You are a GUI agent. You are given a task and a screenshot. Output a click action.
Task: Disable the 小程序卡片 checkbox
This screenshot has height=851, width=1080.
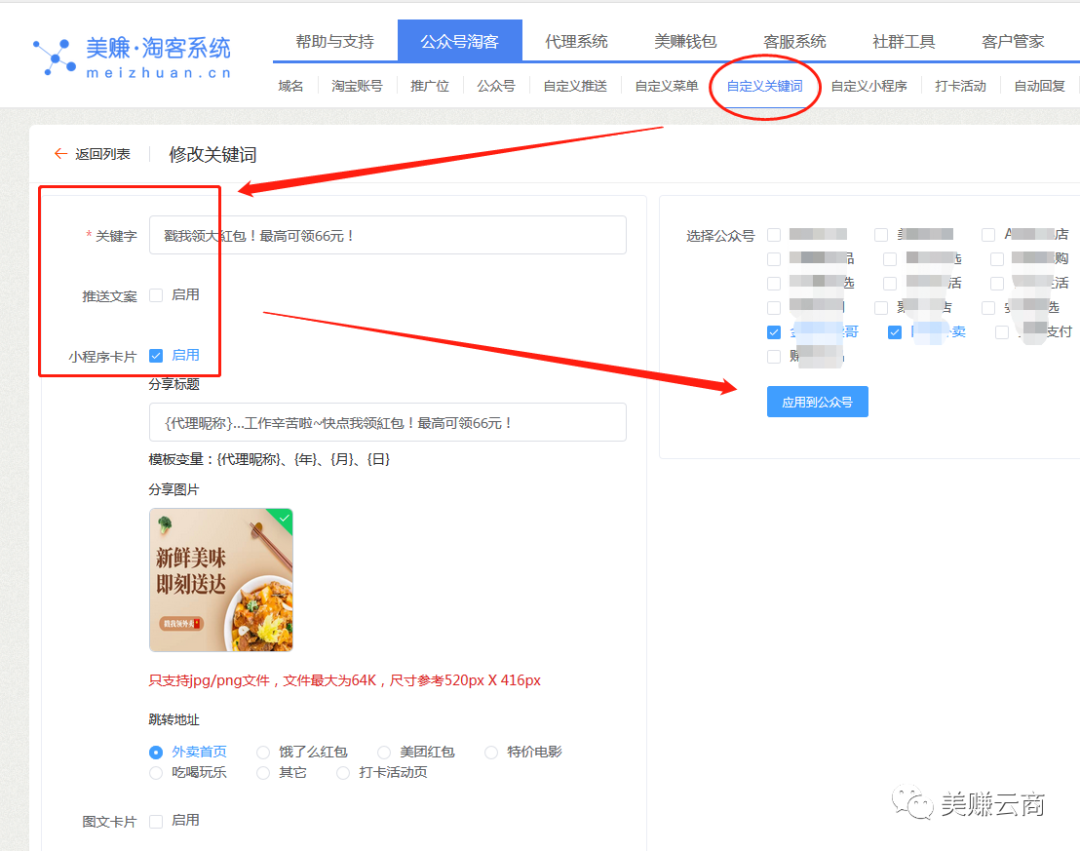tap(156, 355)
